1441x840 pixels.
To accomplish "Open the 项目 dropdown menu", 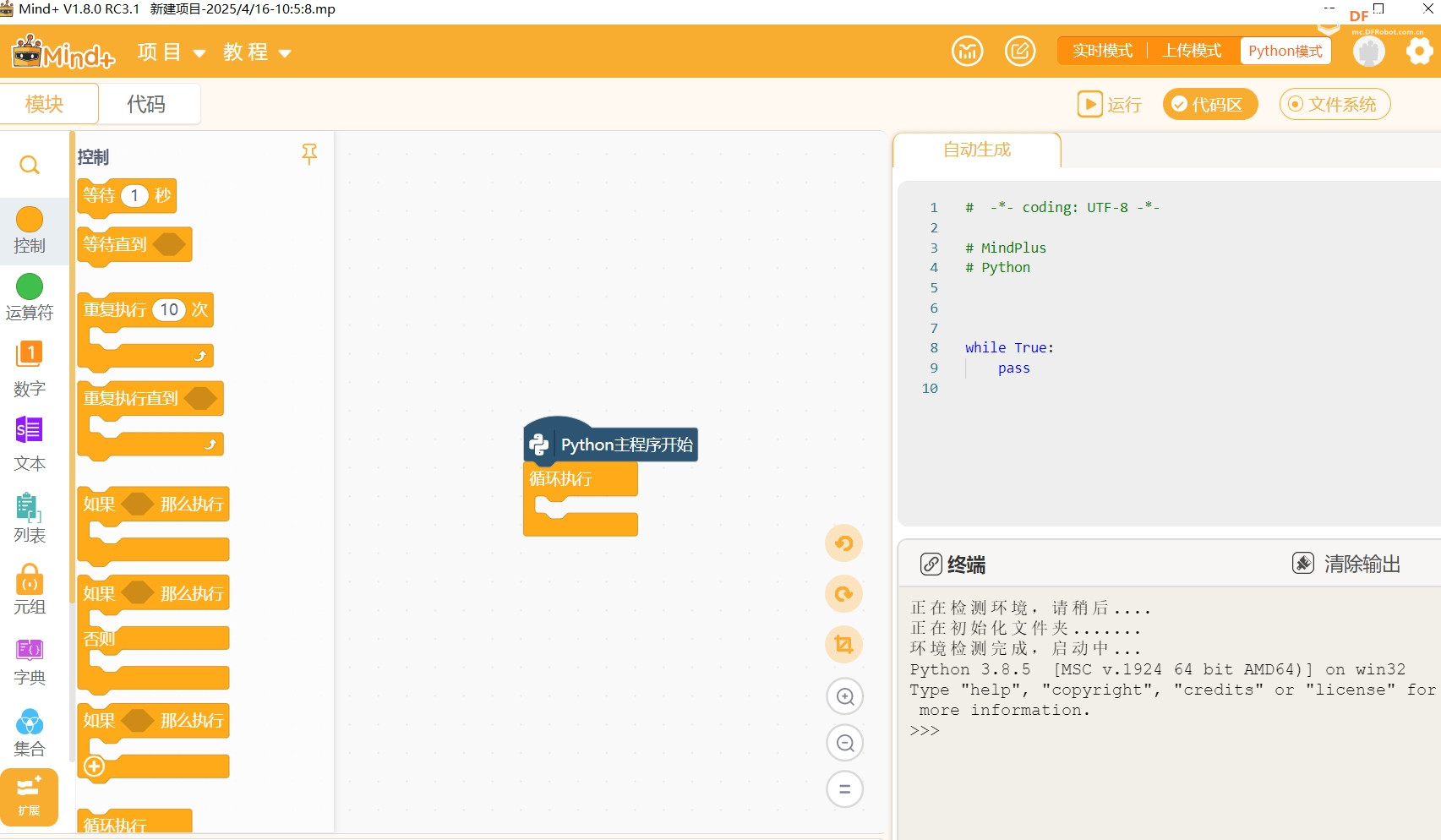I will 172,52.
